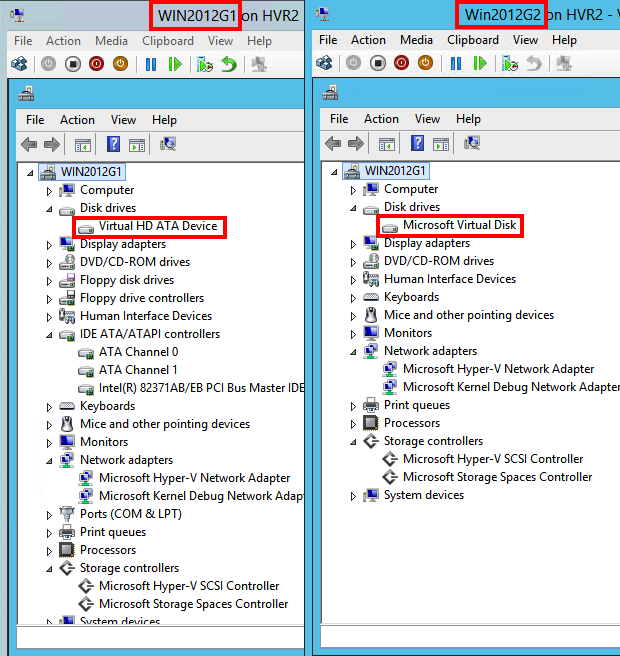Open Action menu in left Device Manager
This screenshot has width=620, height=656.
pos(77,120)
